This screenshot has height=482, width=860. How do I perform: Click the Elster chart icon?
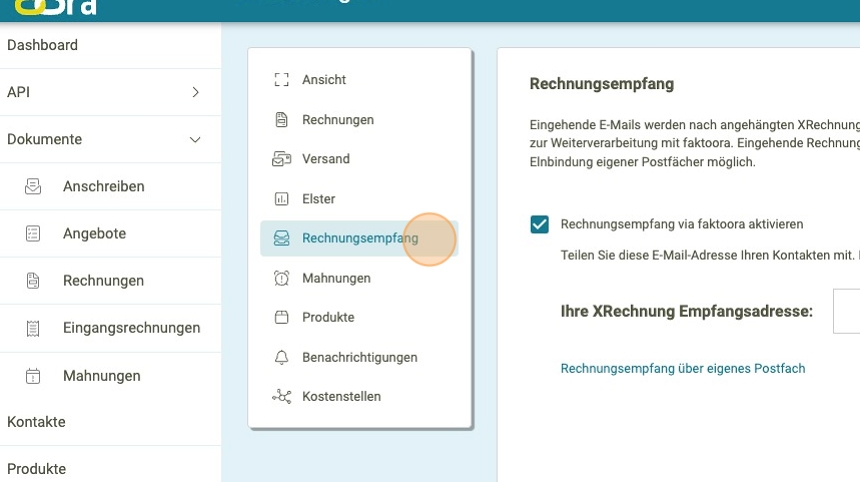click(281, 199)
